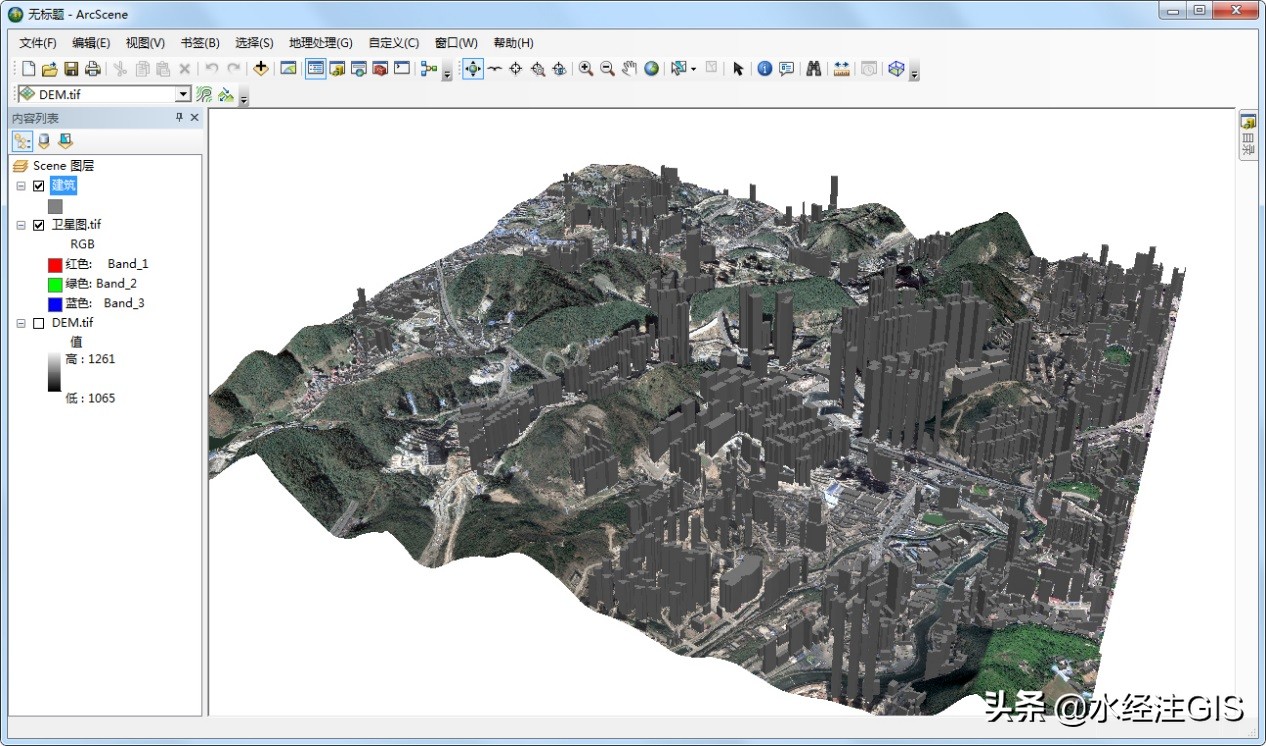
Task: Open the Find binoculars tool
Action: coord(814,69)
